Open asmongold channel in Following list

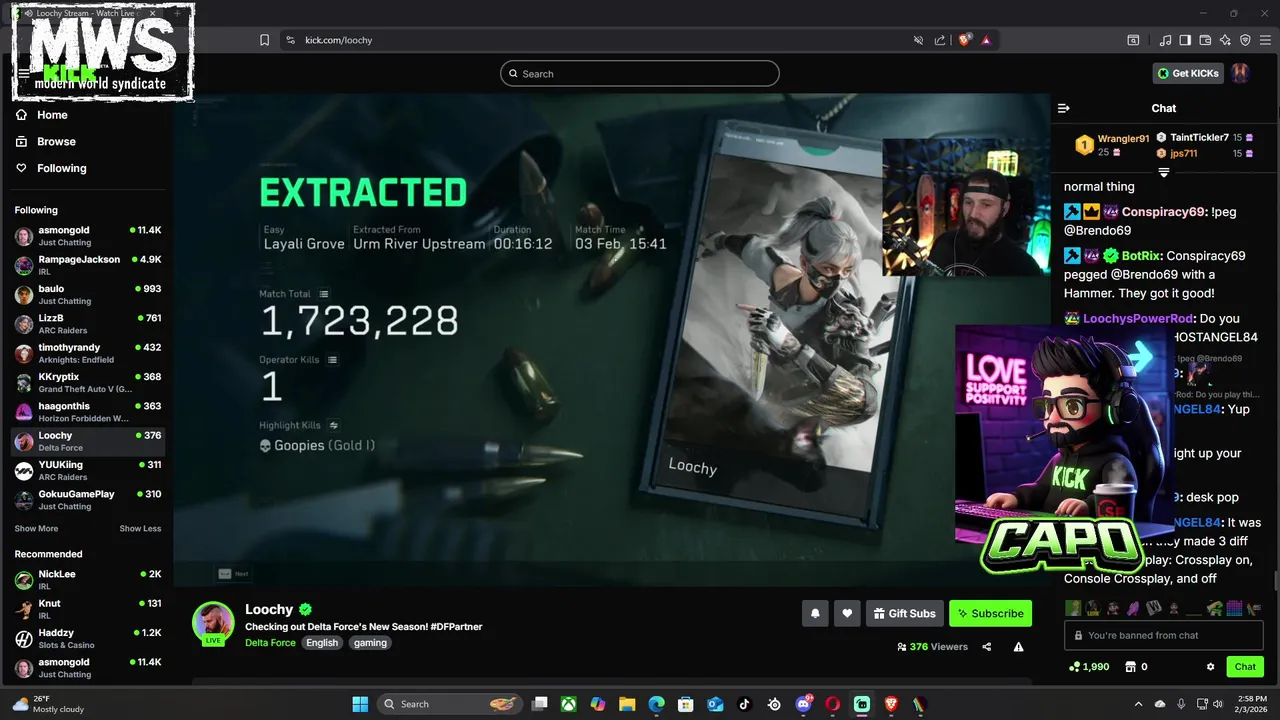[x=88, y=236]
